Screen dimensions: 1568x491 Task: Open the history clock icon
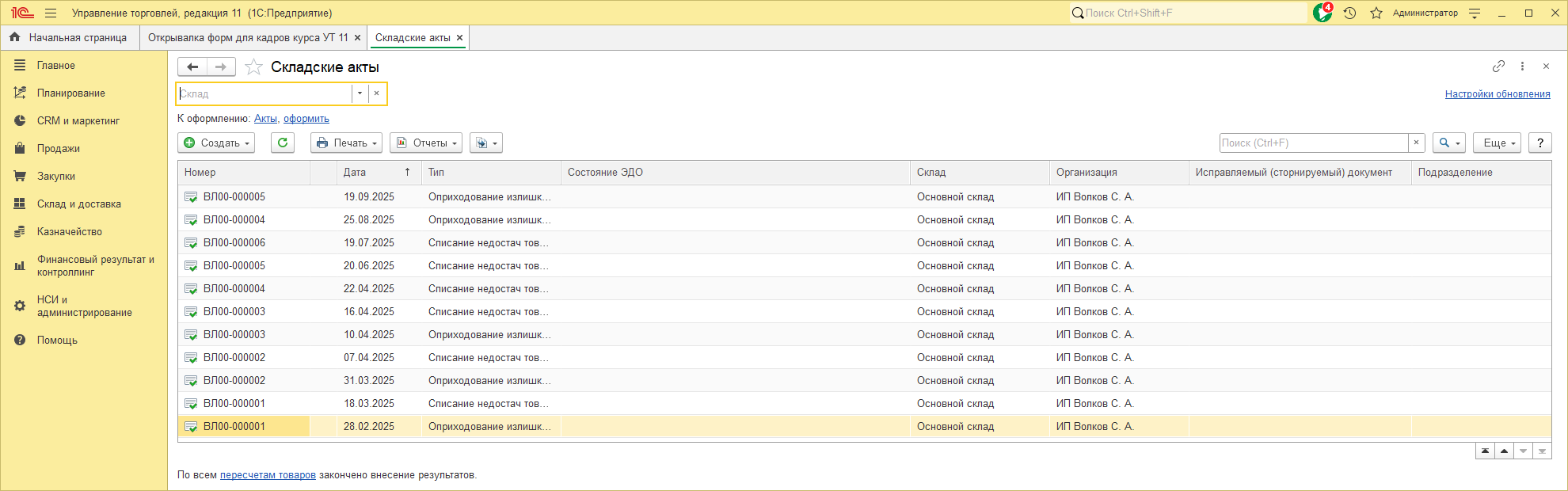pos(1350,13)
